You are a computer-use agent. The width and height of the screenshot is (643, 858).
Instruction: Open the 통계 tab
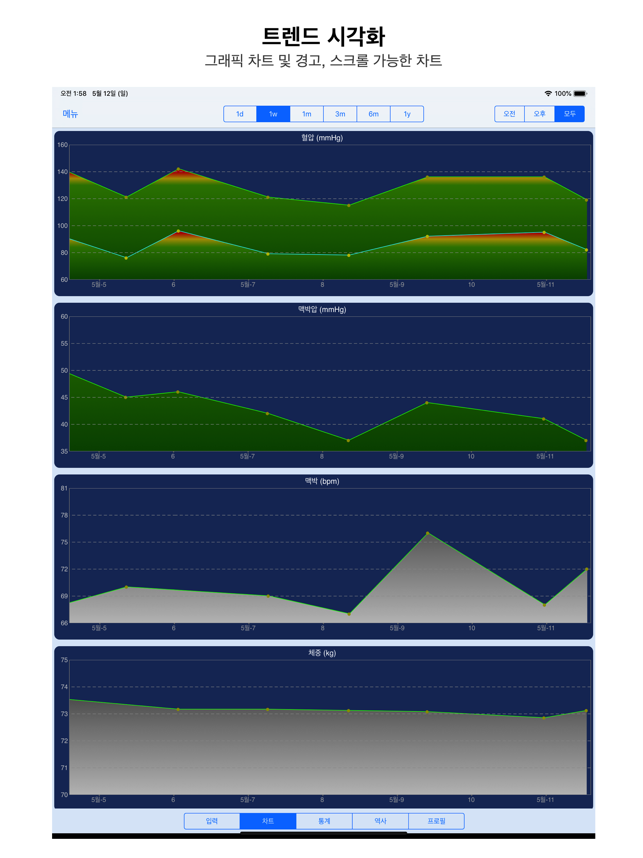tap(324, 821)
